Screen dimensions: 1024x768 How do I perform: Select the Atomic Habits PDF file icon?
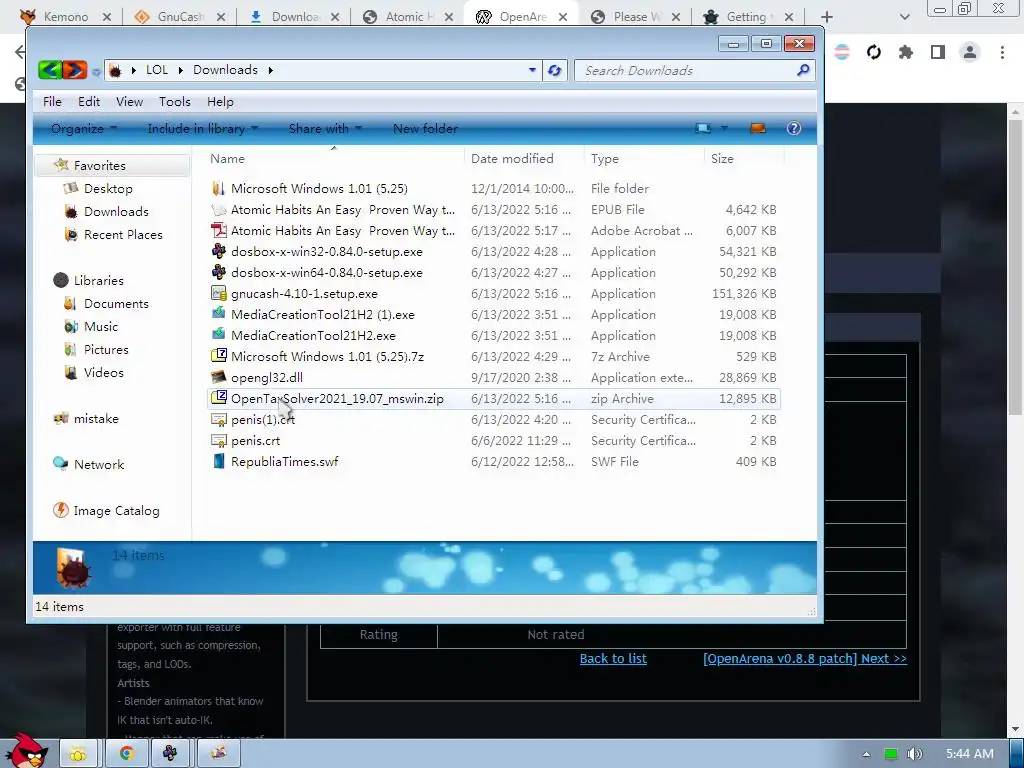tap(219, 230)
